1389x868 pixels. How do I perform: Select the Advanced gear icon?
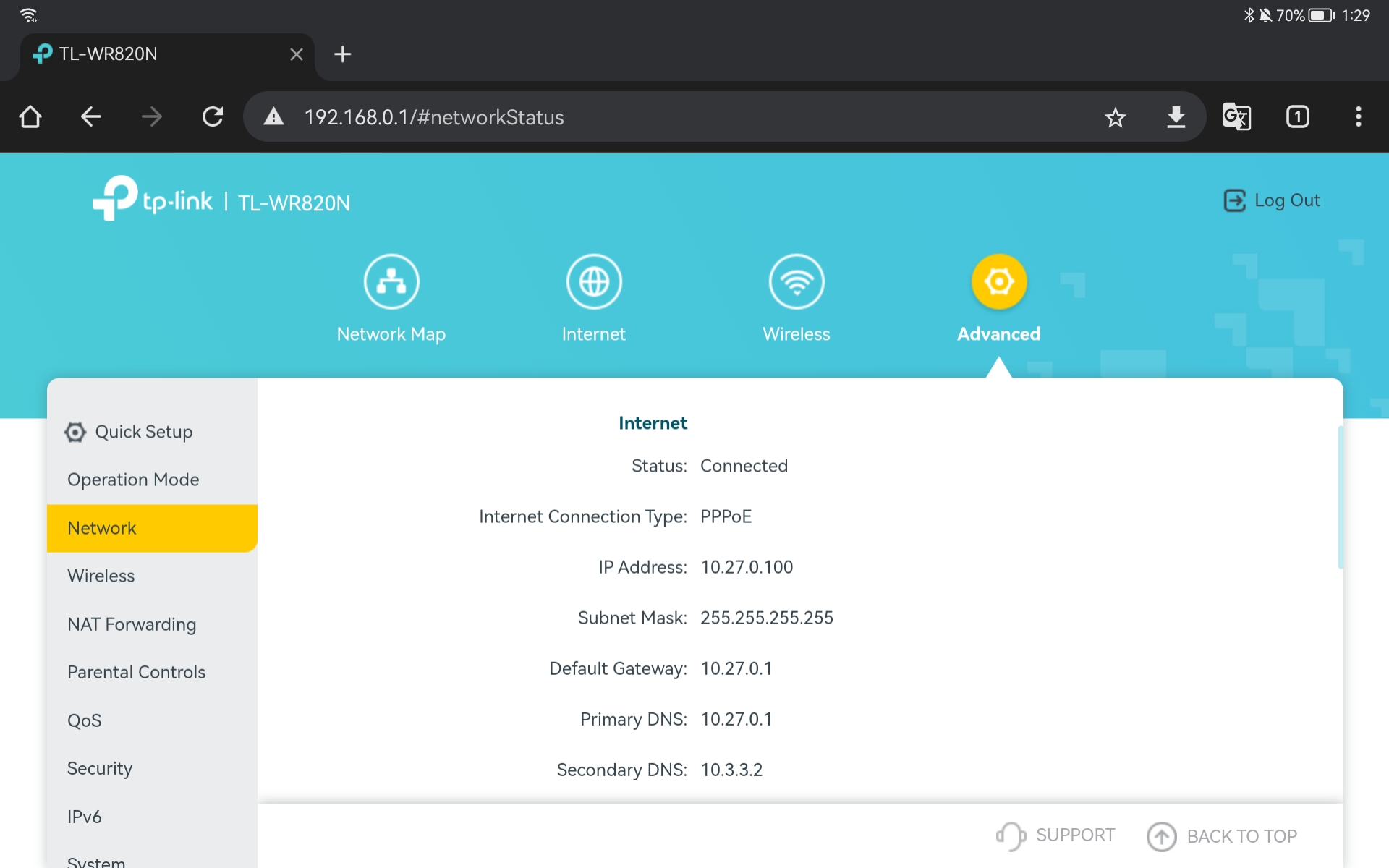point(998,282)
